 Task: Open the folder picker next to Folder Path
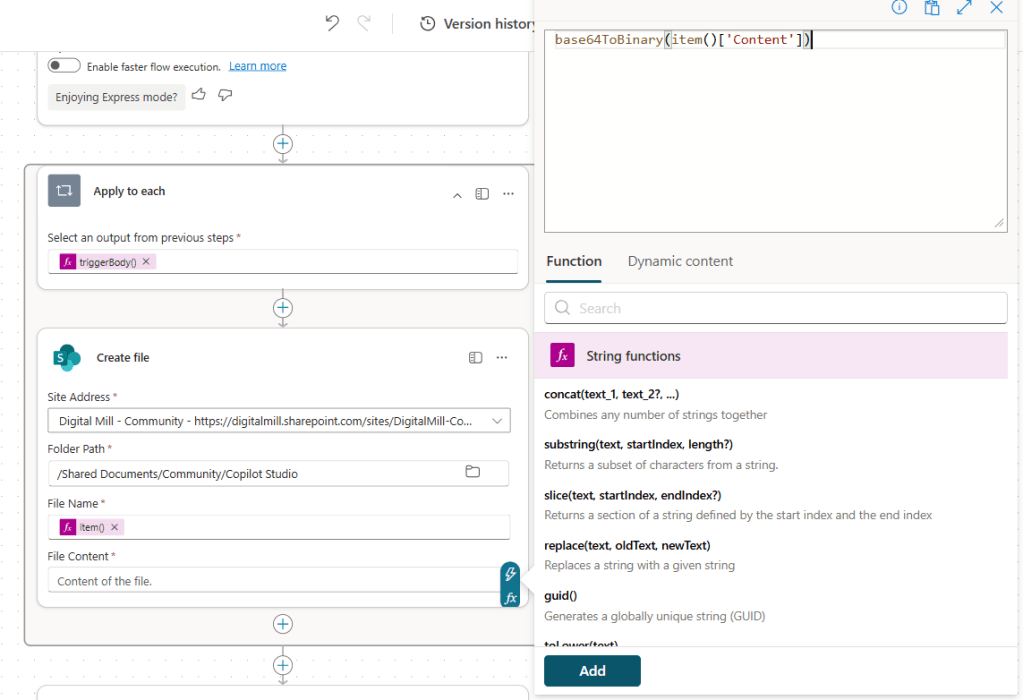click(472, 471)
